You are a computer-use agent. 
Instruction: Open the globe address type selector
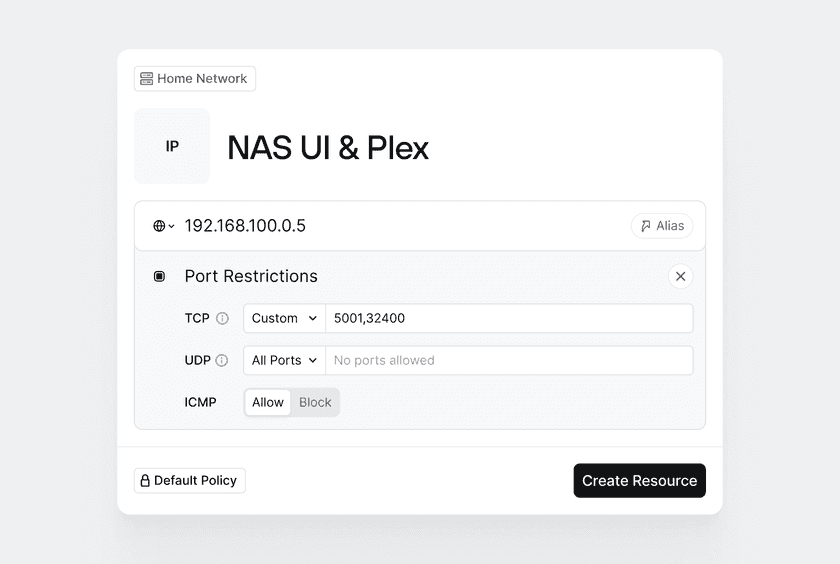tap(163, 226)
